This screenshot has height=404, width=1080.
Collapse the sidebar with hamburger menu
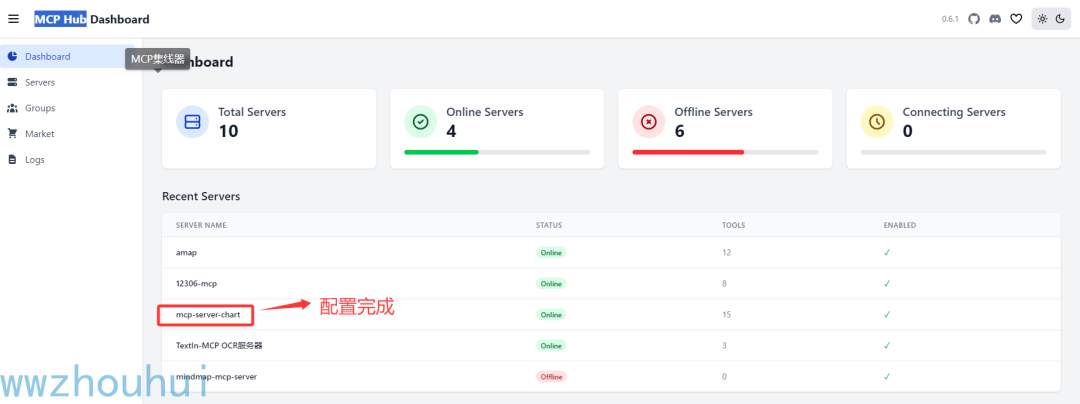13,19
